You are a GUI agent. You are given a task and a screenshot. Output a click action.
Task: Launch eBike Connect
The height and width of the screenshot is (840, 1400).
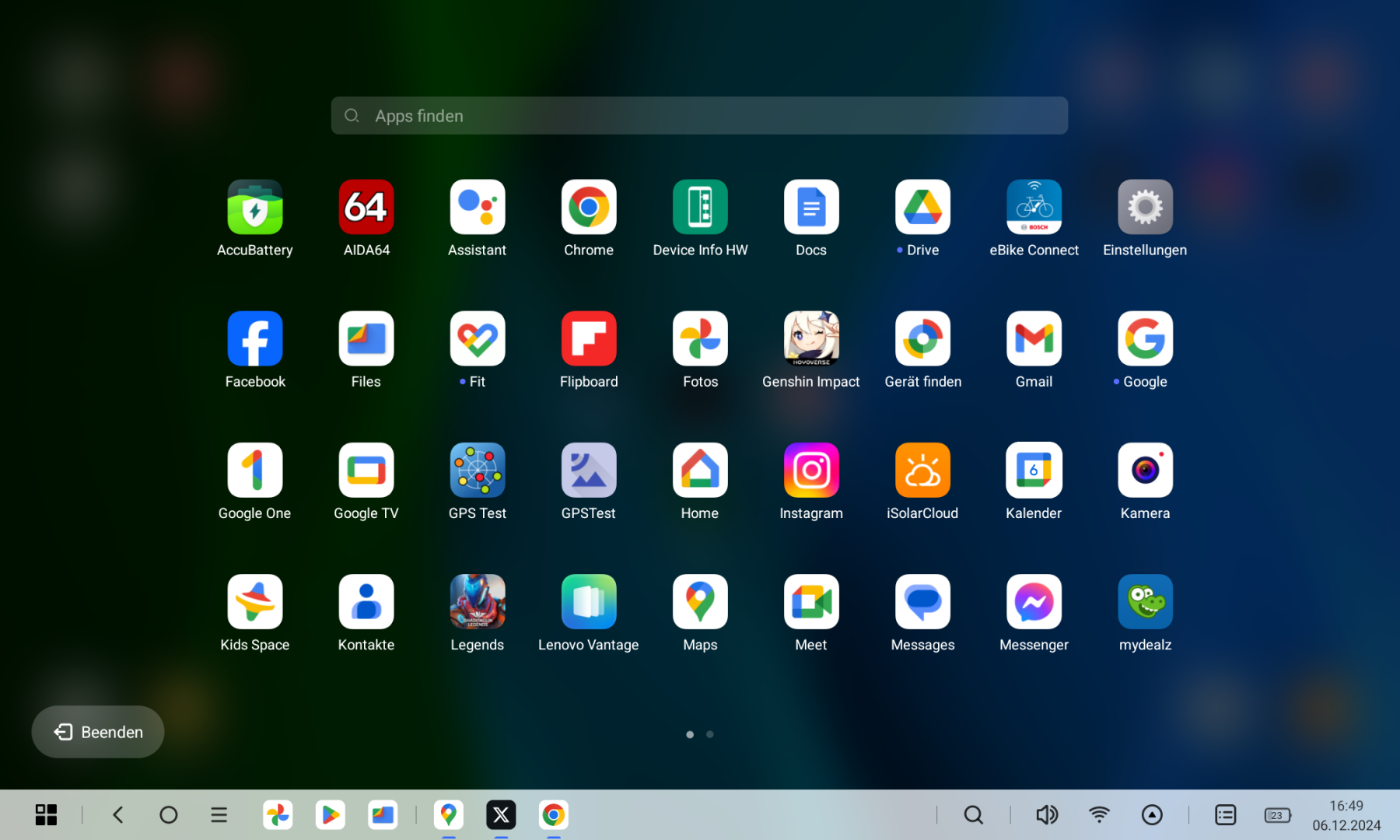click(x=1034, y=207)
